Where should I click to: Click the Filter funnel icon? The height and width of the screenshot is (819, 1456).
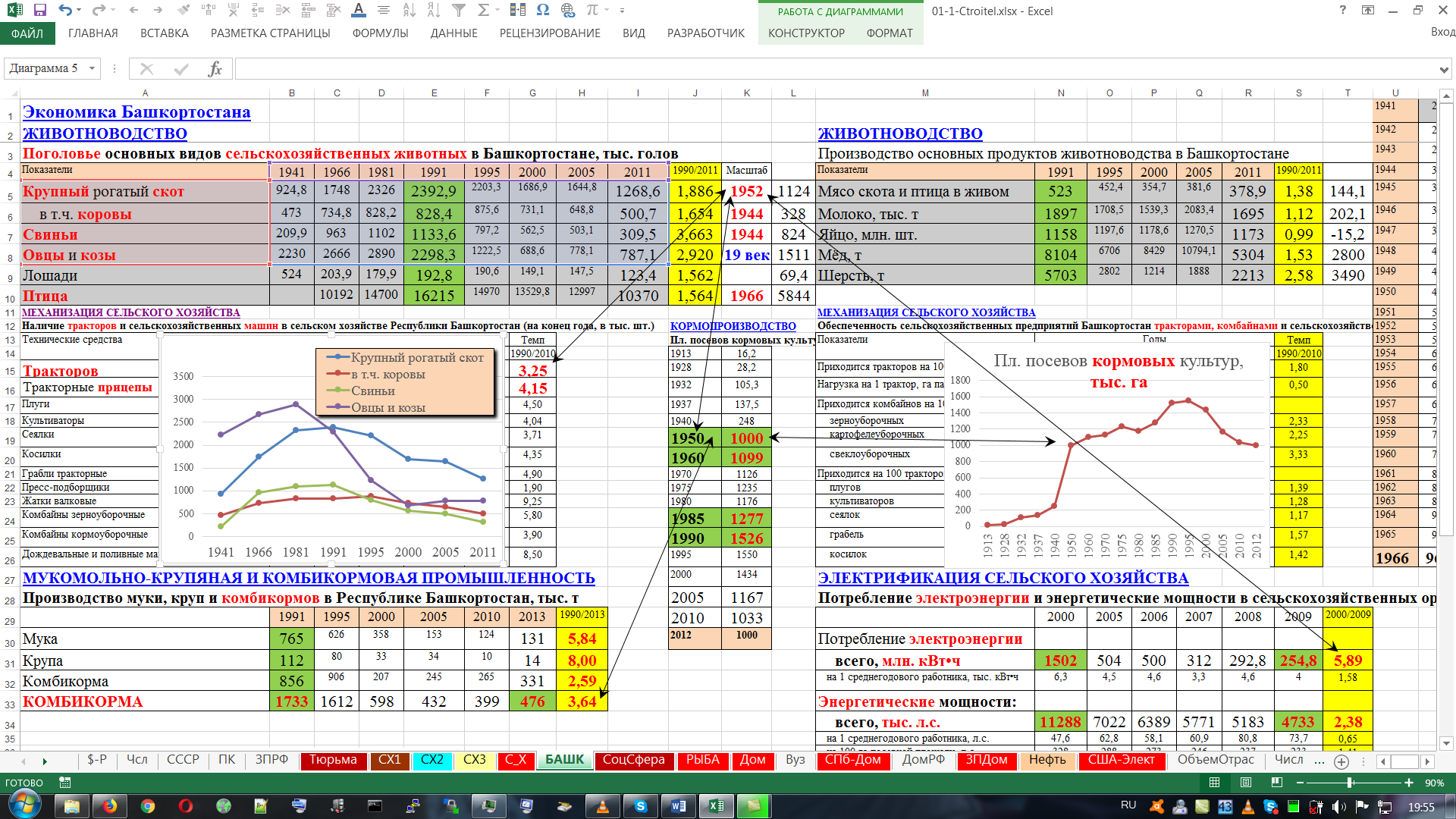(459, 11)
